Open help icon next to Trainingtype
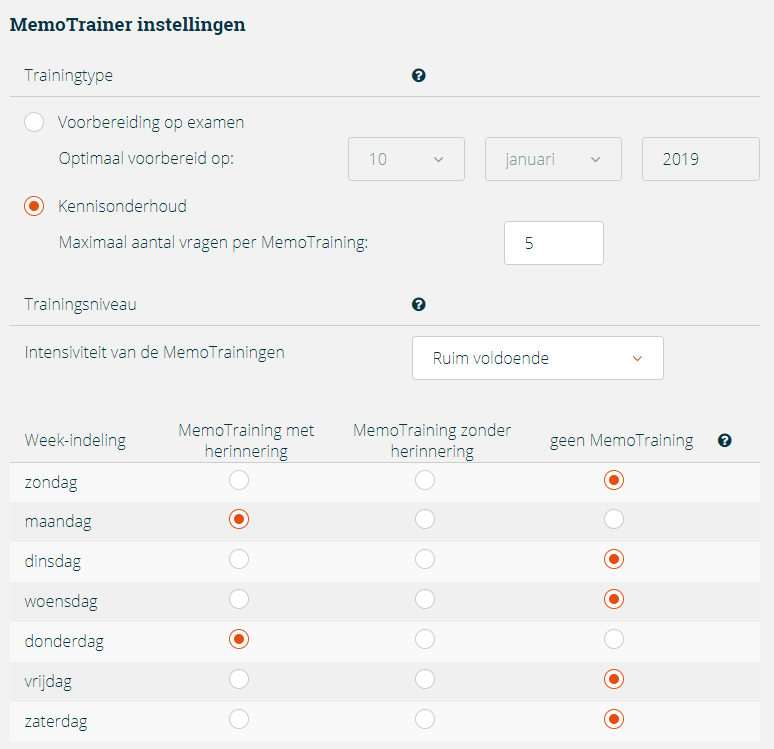 click(x=419, y=76)
